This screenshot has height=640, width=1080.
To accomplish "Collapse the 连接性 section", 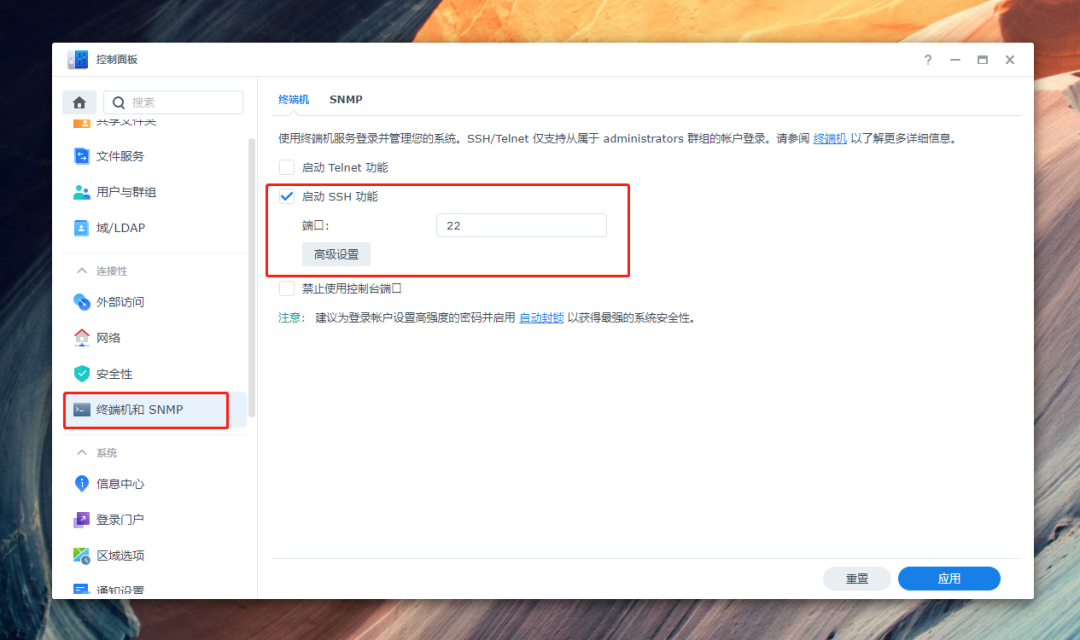I will 82,271.
